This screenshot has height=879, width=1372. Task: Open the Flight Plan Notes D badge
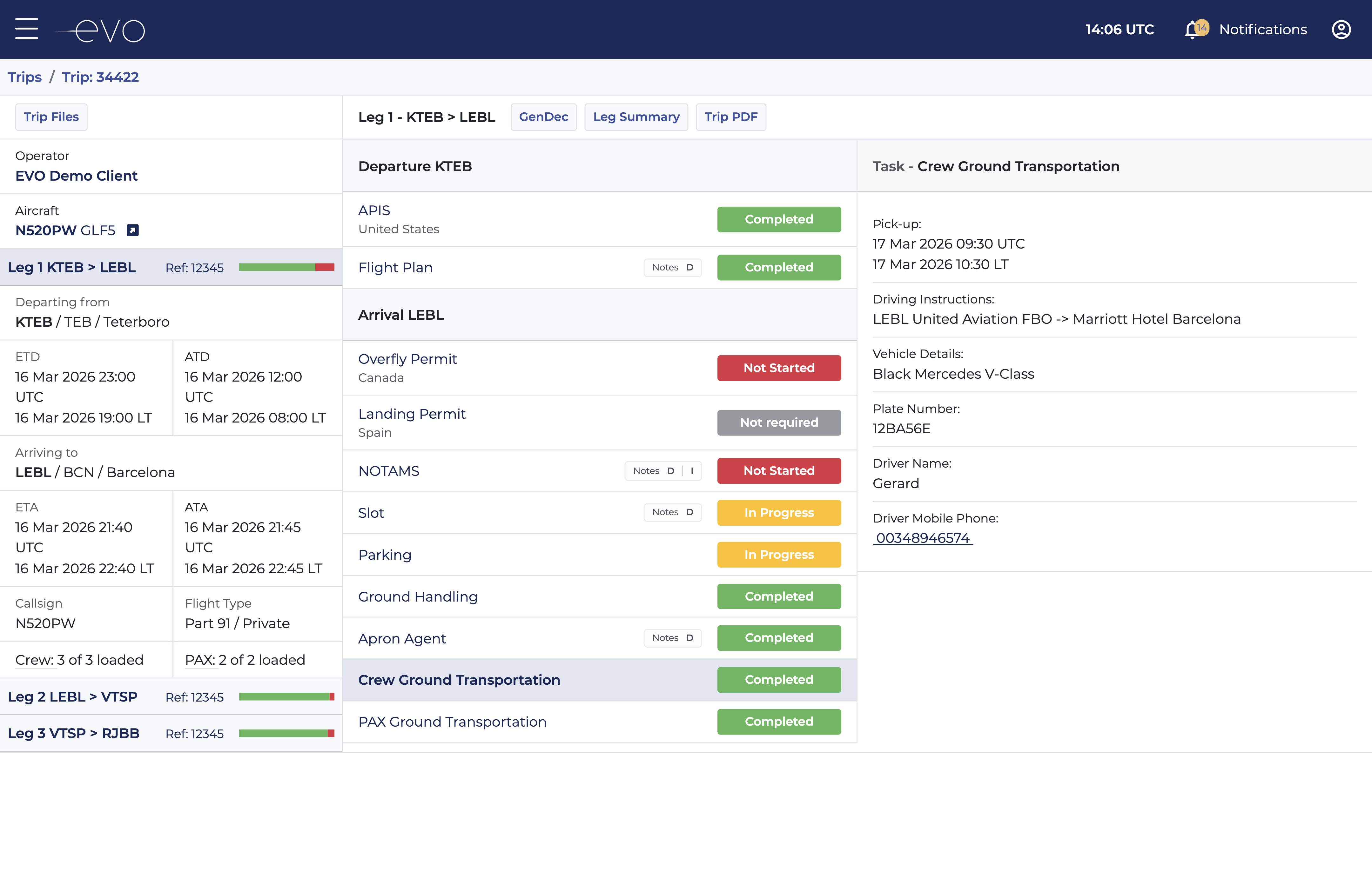[x=672, y=268]
